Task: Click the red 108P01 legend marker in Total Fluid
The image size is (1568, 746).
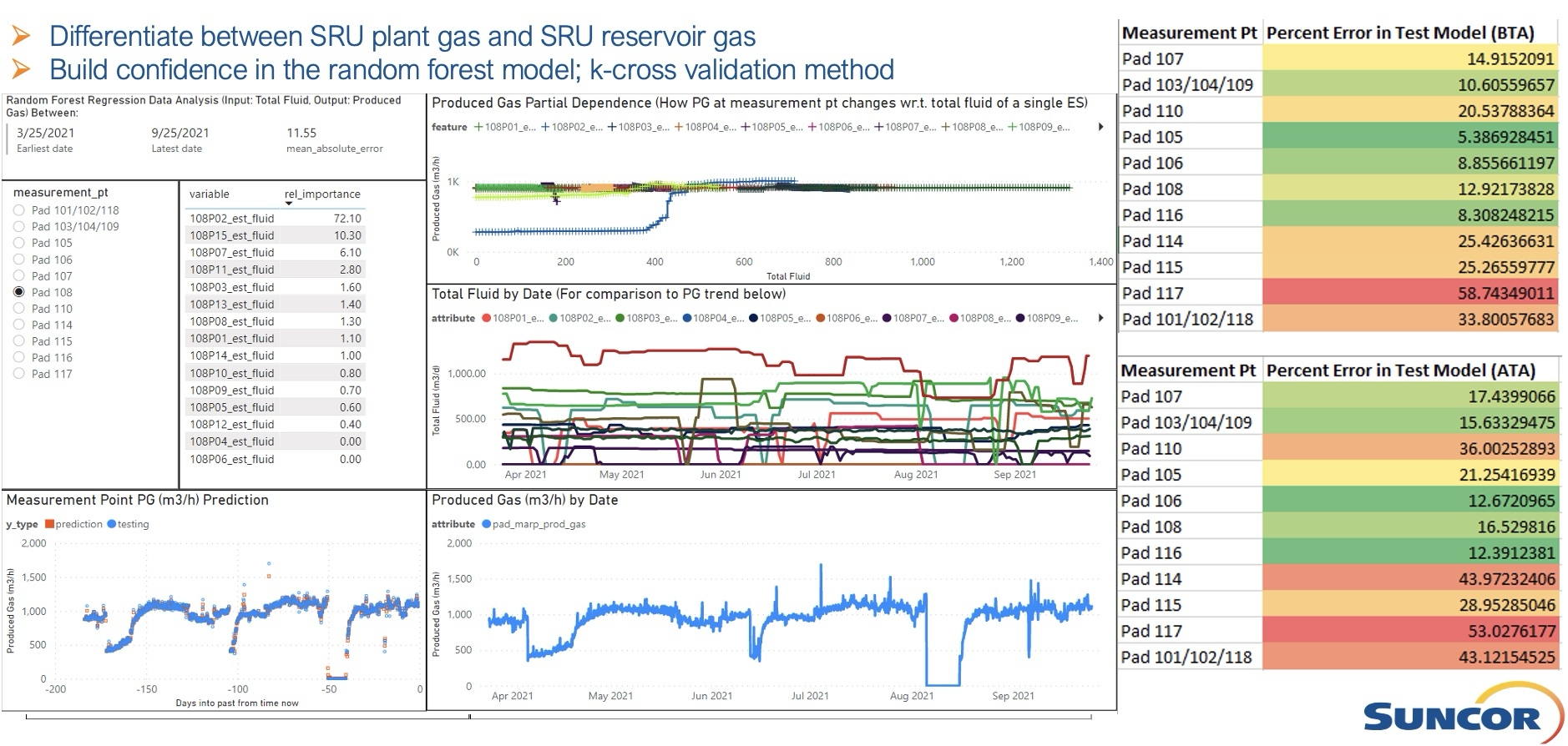Action: [487, 318]
